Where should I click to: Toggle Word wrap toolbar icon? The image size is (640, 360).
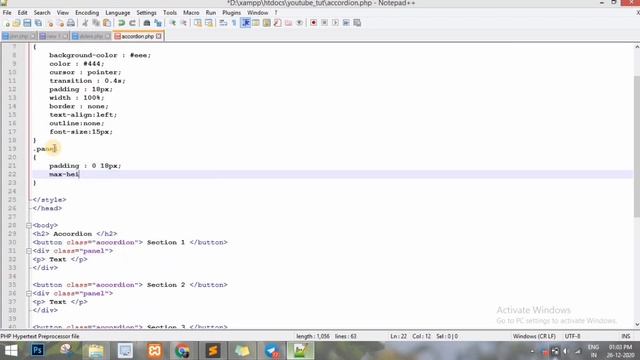point(223,23)
